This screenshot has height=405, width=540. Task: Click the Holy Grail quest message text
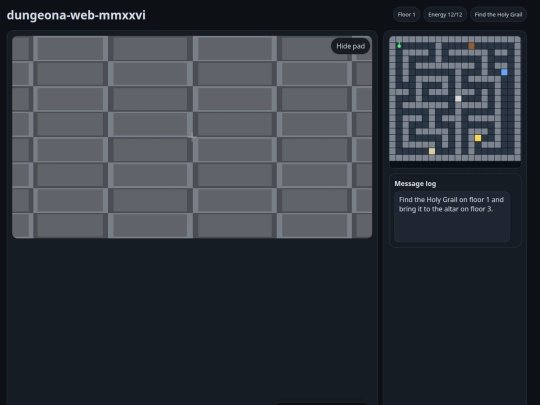coord(451,204)
